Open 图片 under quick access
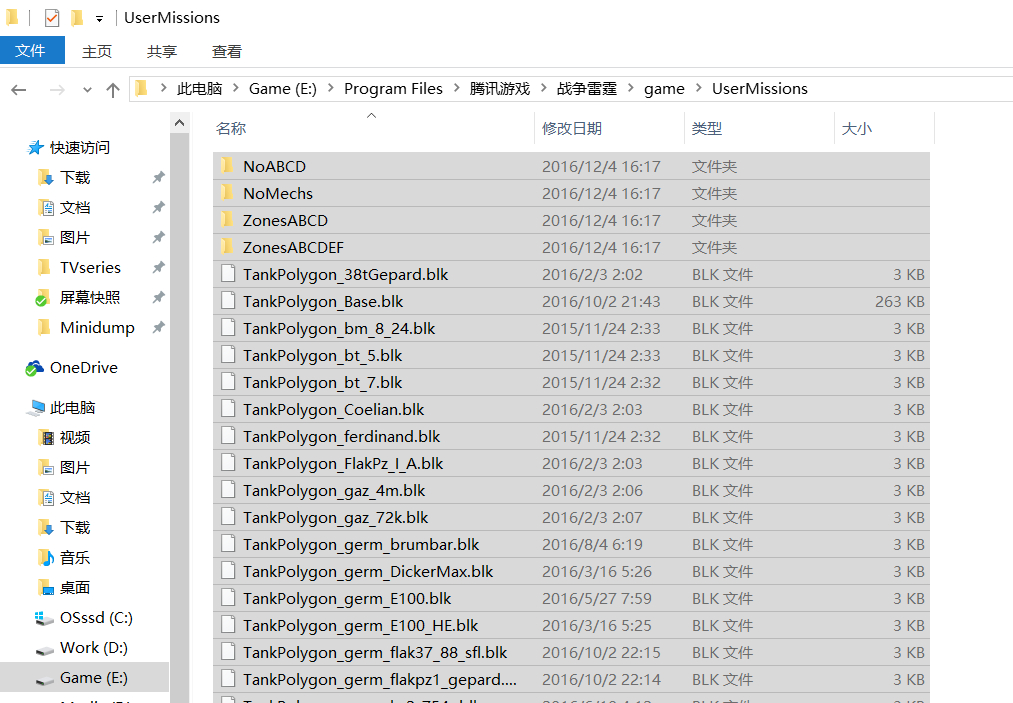This screenshot has width=1013, height=703. point(65,237)
